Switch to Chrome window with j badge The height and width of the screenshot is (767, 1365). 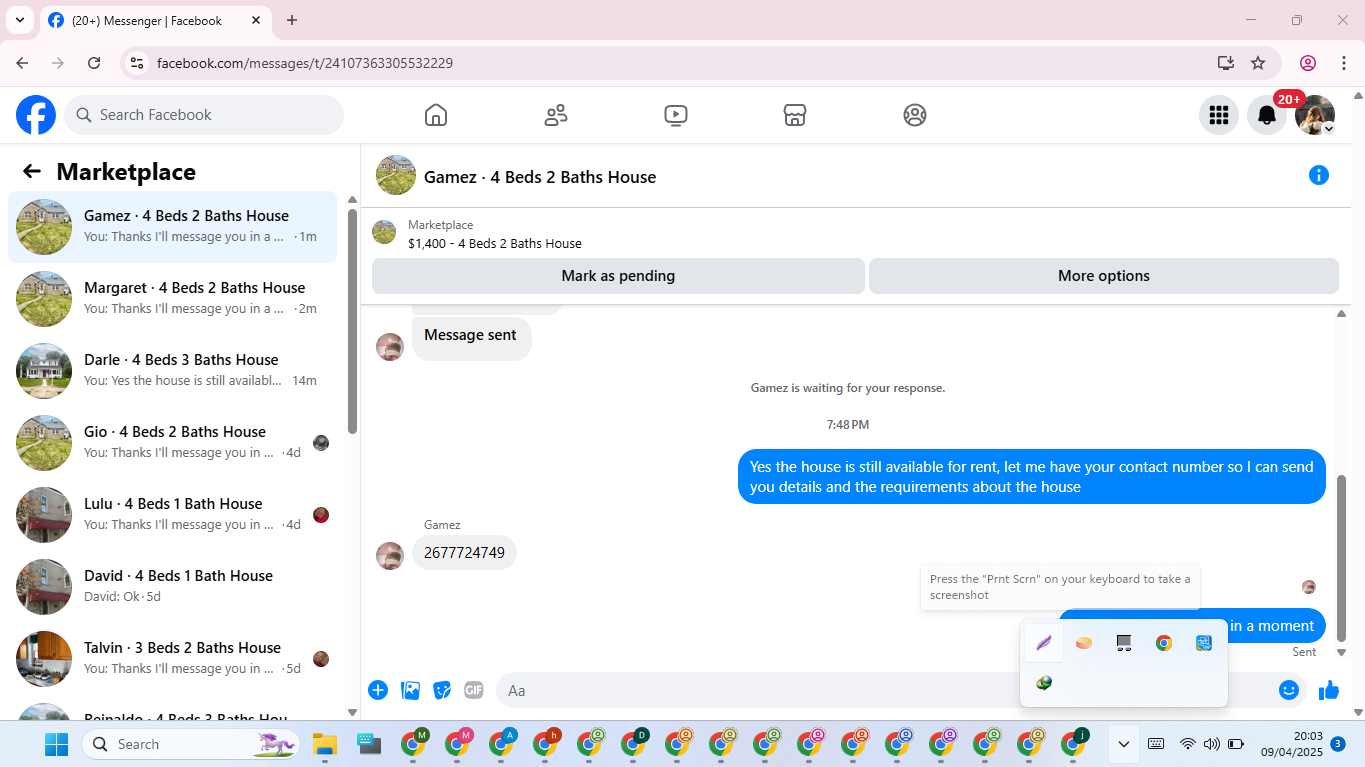coord(1074,743)
